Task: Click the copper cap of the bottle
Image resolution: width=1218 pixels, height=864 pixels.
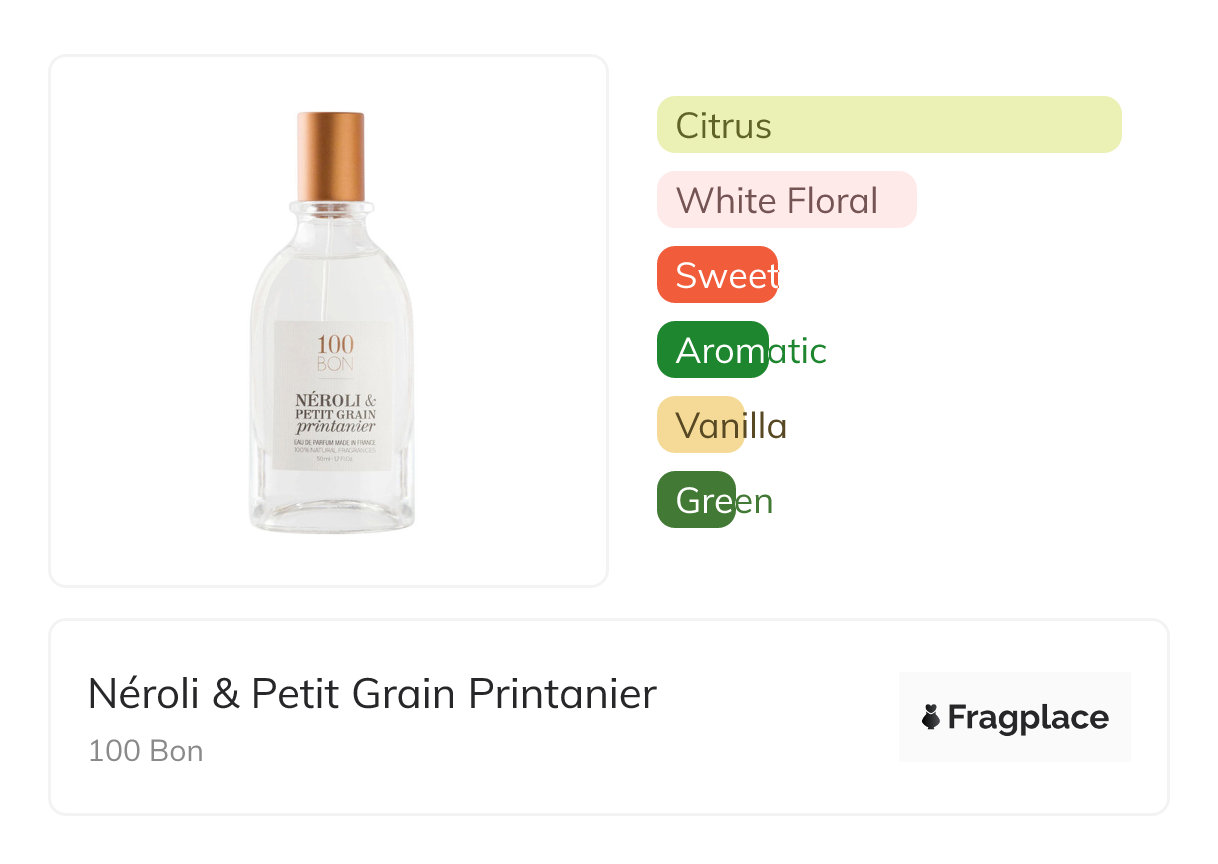Action: (331, 155)
